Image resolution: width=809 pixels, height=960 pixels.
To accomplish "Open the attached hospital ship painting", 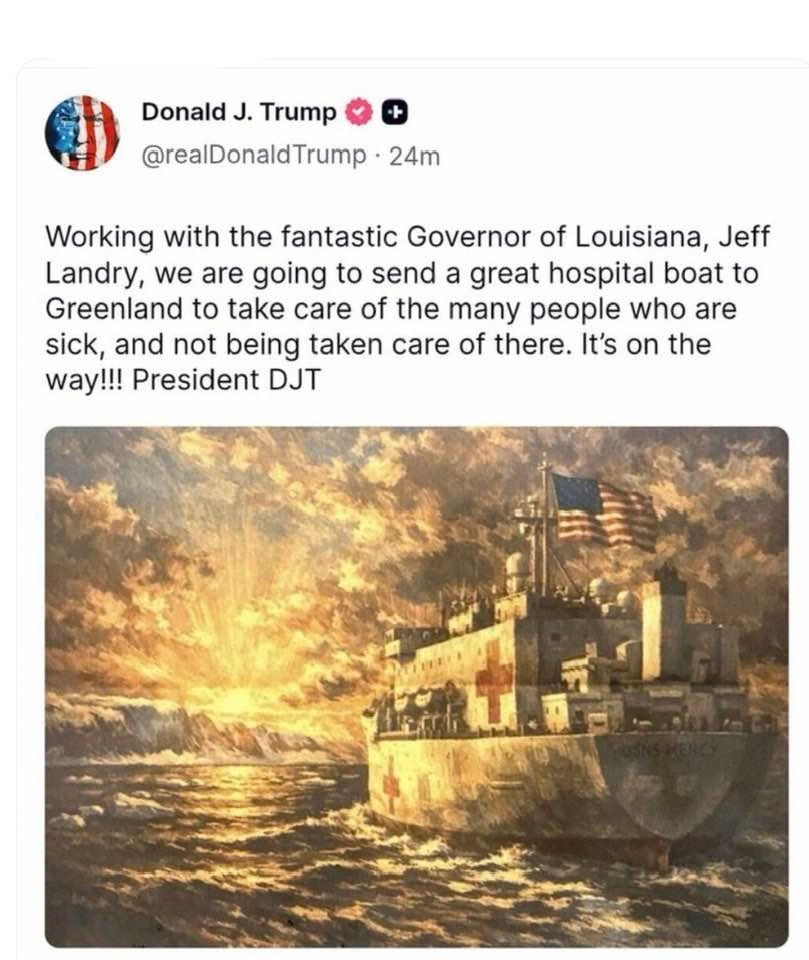I will click(416, 687).
